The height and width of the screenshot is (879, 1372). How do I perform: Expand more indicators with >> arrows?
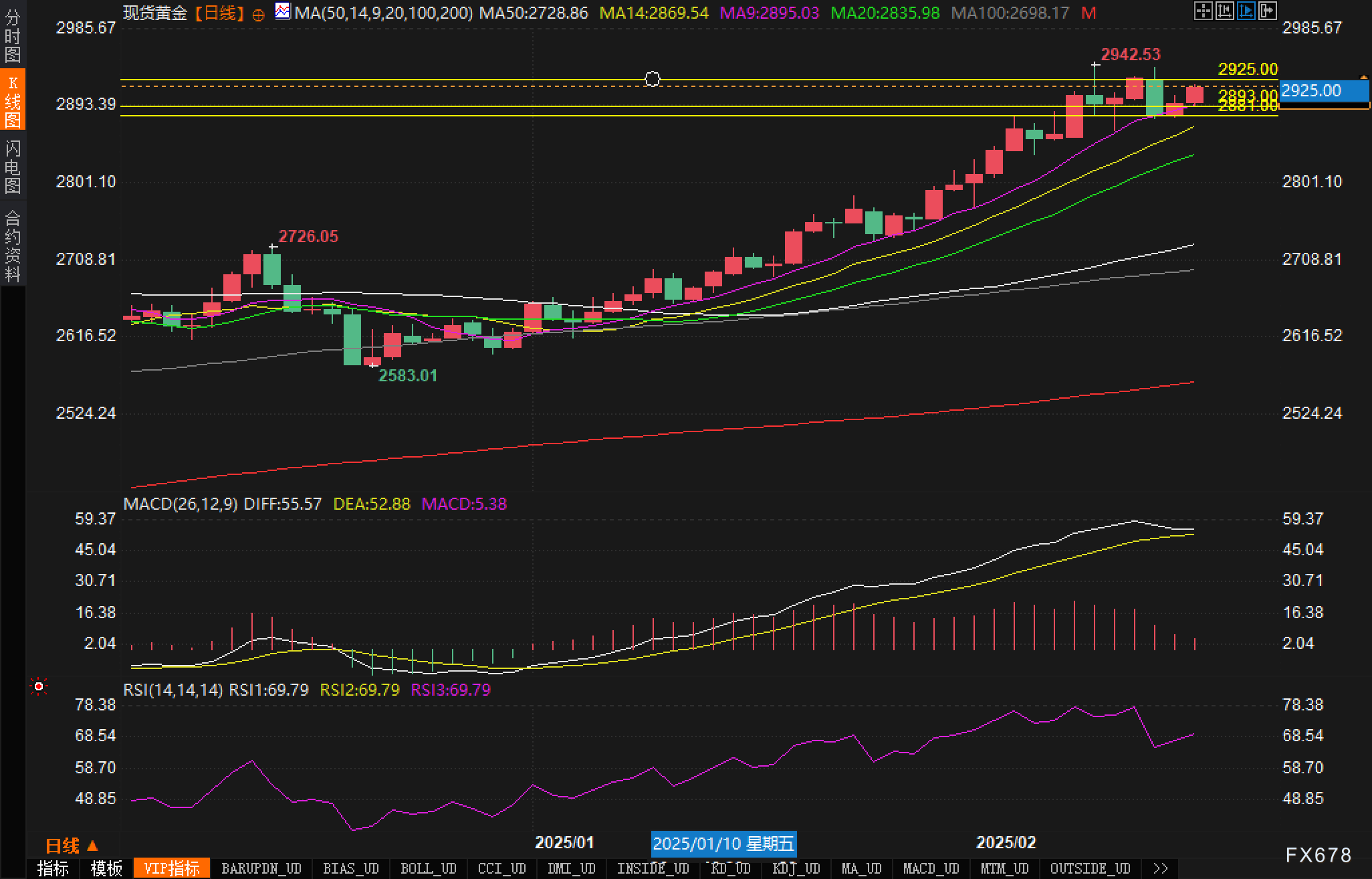click(x=1161, y=868)
